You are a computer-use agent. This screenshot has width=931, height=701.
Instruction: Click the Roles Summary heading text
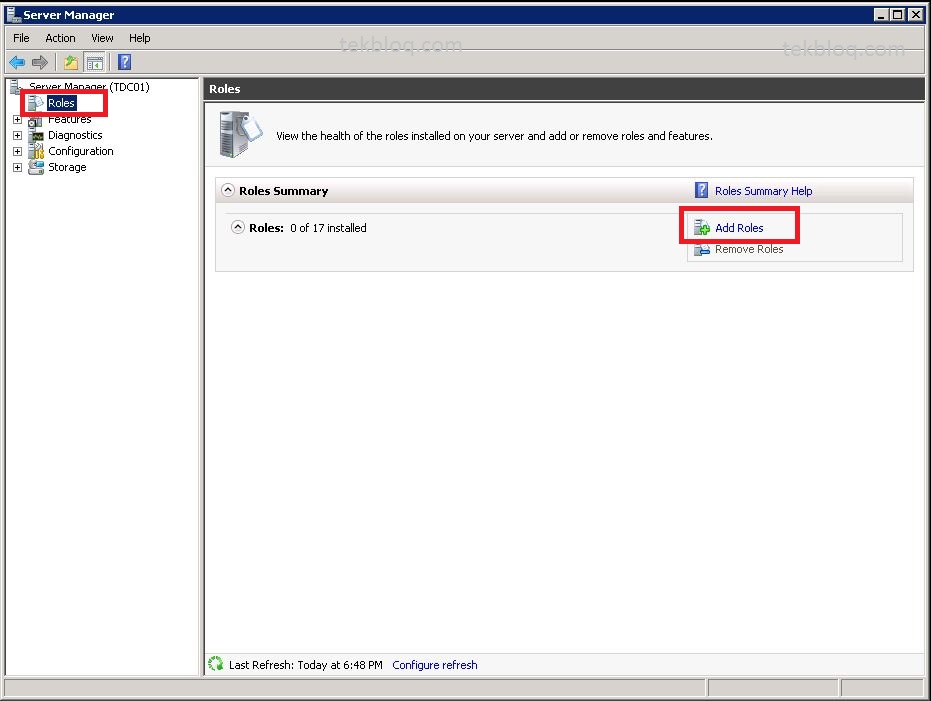click(x=283, y=191)
